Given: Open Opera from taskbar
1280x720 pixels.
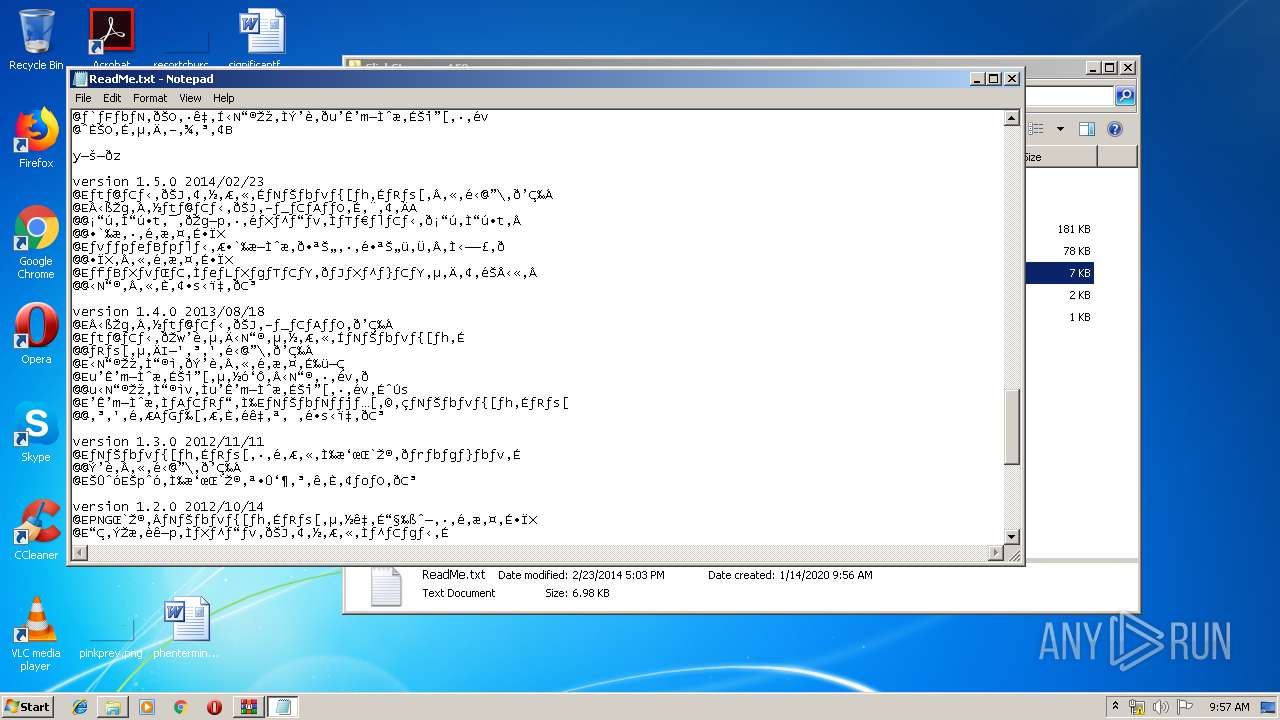Looking at the screenshot, I should [x=214, y=707].
